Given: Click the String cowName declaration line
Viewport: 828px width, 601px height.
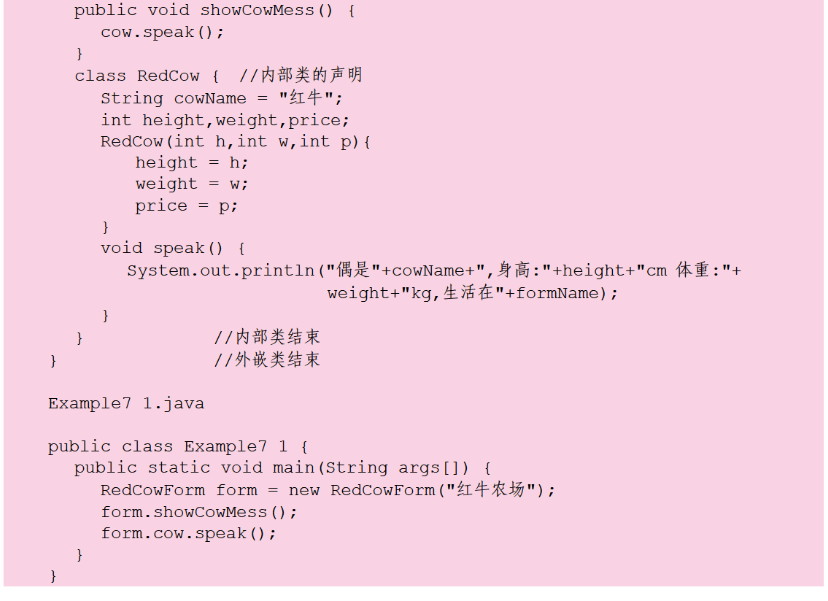Looking at the screenshot, I should (221, 98).
